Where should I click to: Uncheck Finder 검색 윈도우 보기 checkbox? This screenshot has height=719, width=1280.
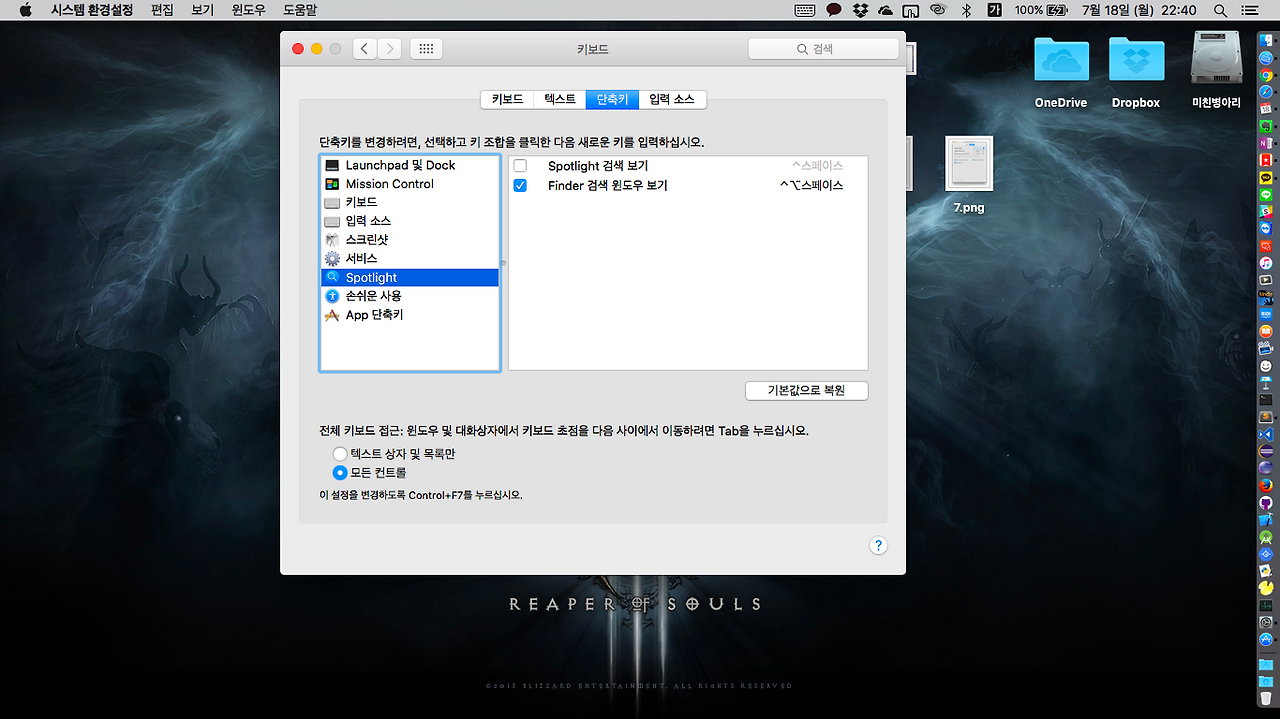(520, 185)
